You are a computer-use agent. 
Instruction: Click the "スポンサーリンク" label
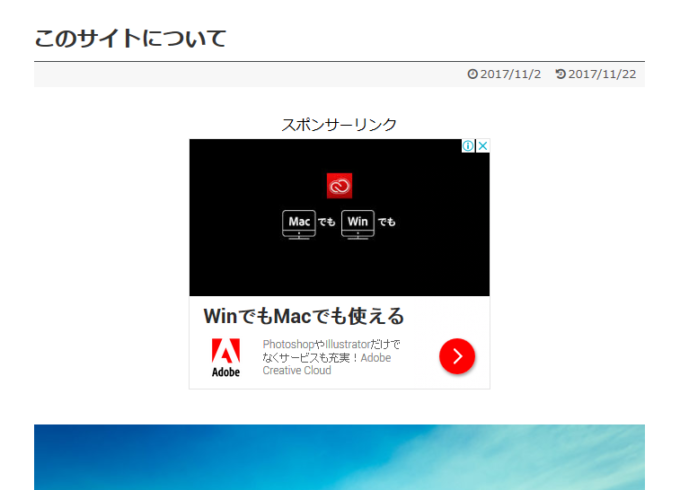pyautogui.click(x=340, y=125)
